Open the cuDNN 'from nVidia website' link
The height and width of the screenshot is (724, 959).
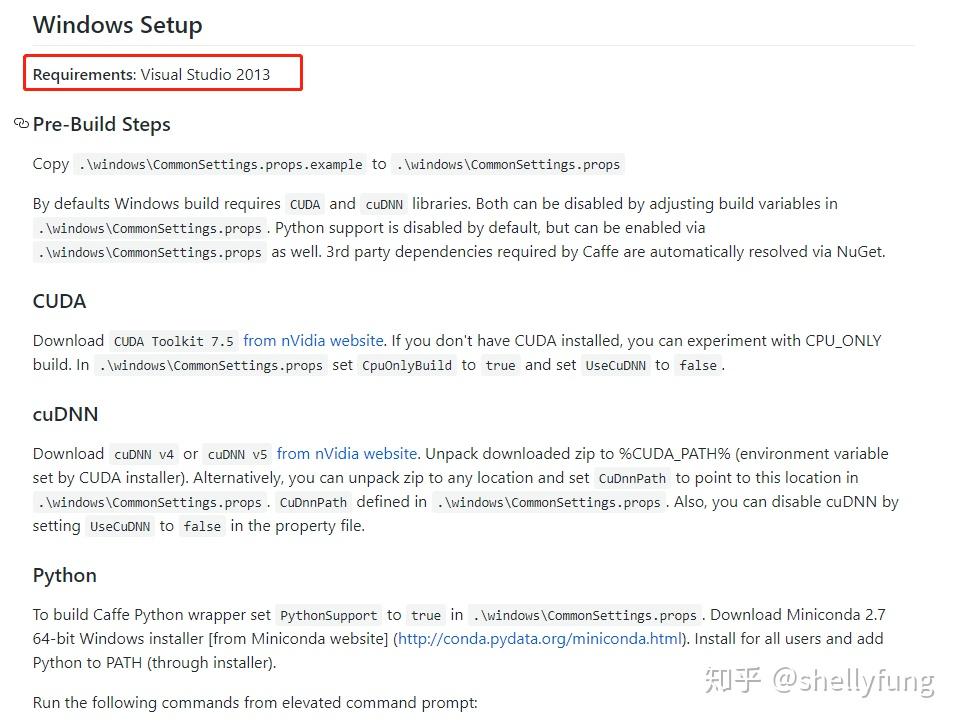347,454
